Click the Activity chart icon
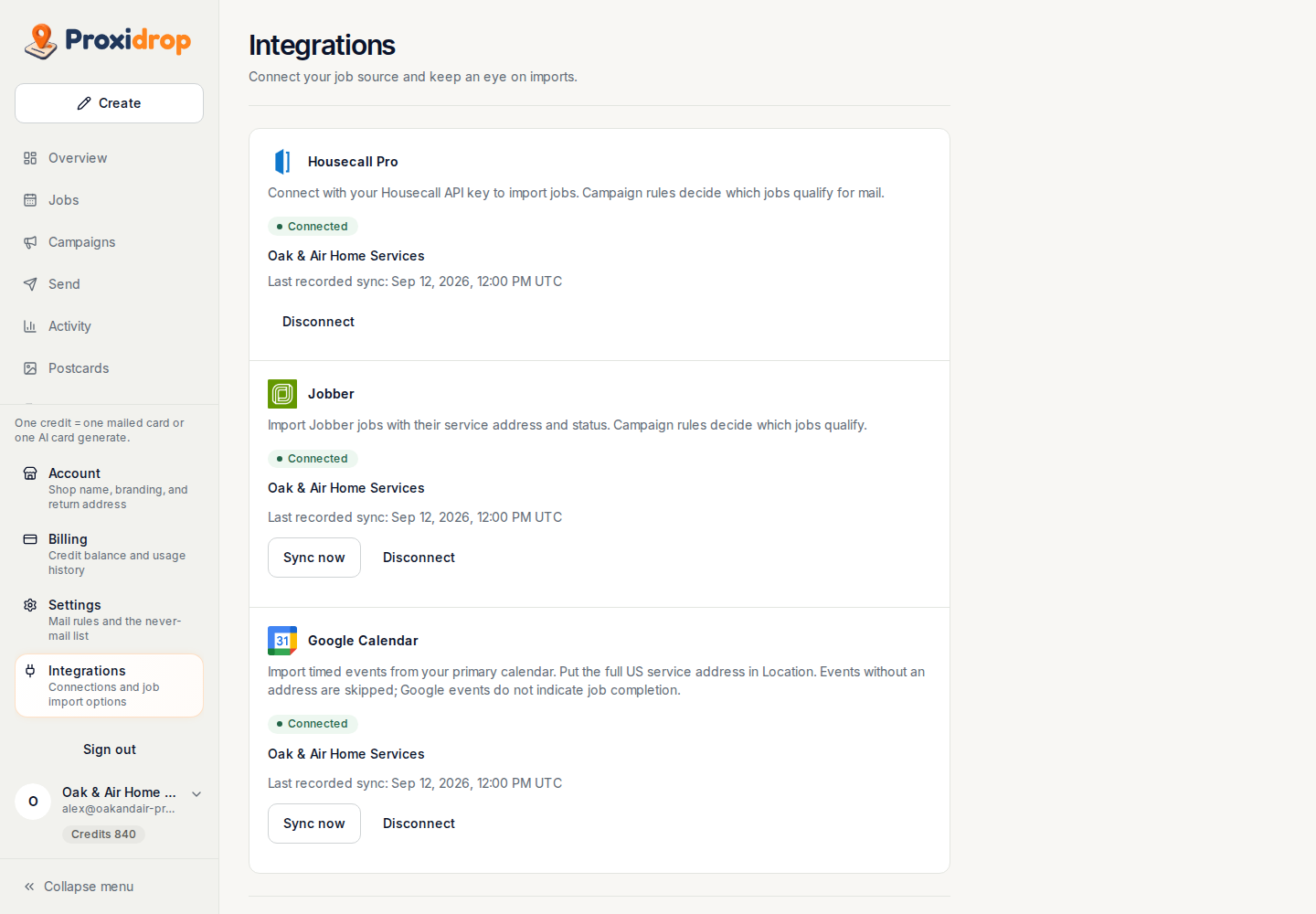 30,326
